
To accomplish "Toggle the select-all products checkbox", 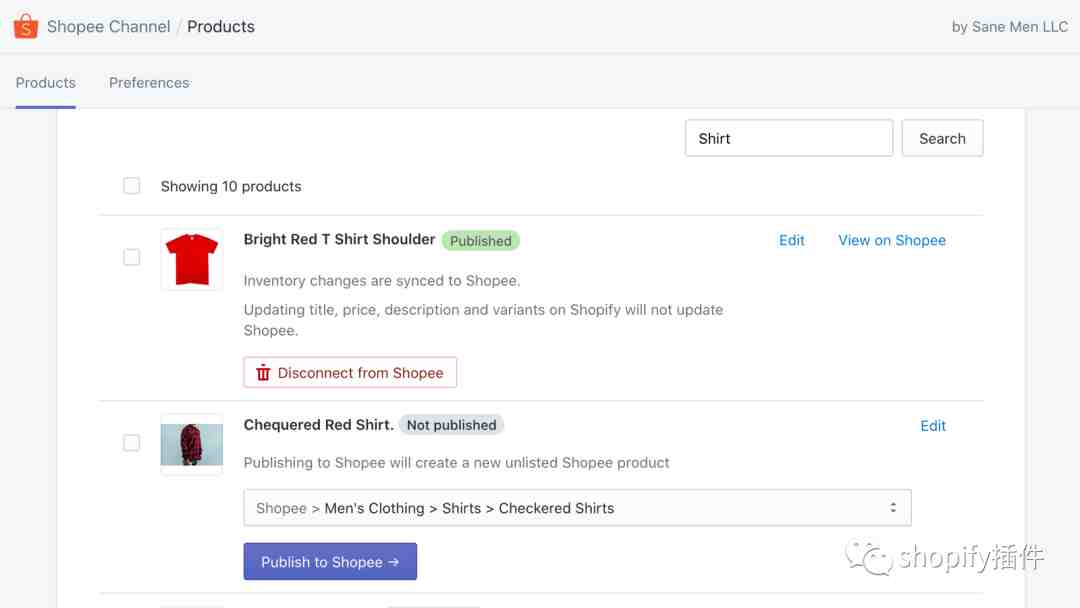I will [132, 186].
